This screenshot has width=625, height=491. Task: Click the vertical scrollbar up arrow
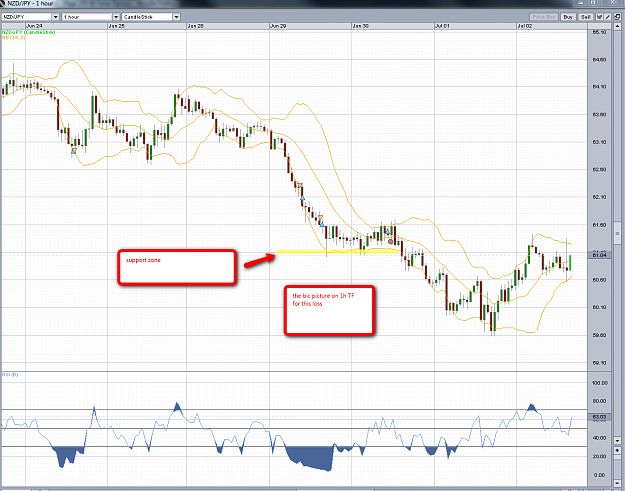tap(617, 26)
